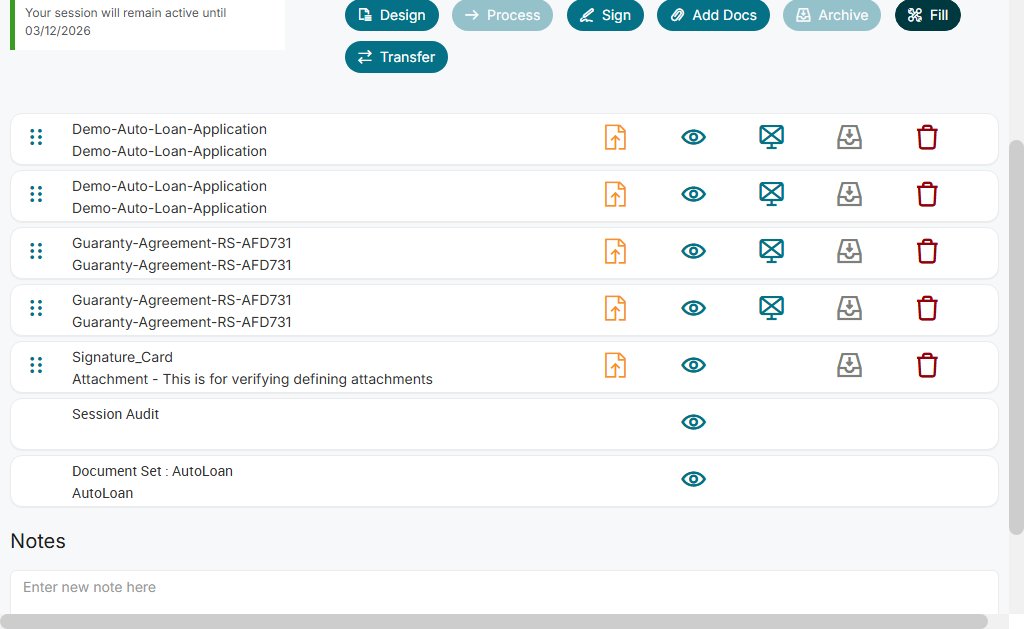Click crossed-monitor icon on first Demo-Auto-Loan-Application row
This screenshot has width=1024, height=629.
point(771,137)
